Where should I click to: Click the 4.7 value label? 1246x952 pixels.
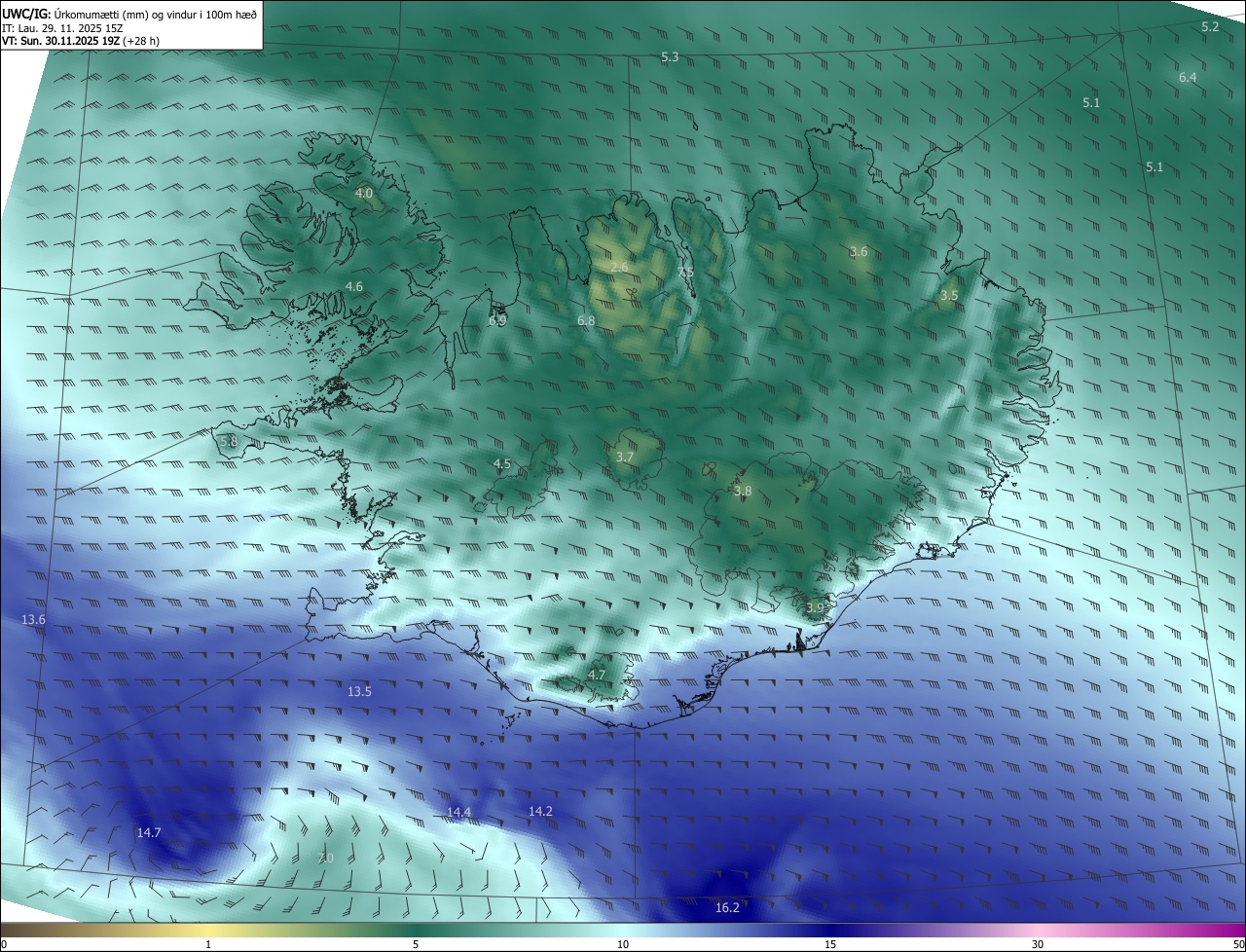(597, 675)
